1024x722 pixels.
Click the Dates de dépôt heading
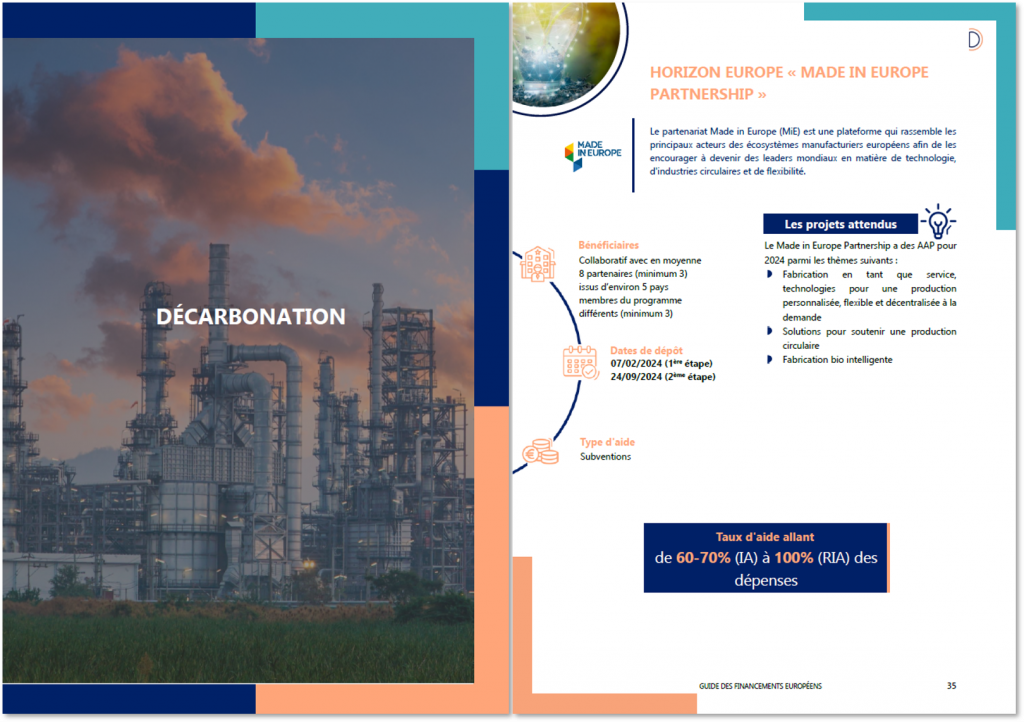click(646, 350)
